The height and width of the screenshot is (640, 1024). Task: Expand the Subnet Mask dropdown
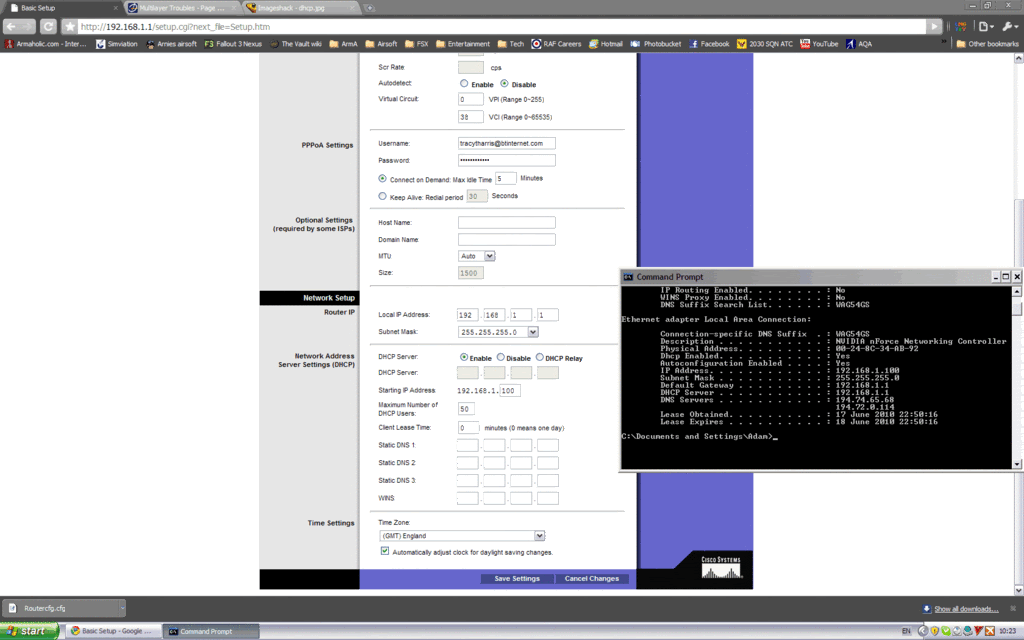[498, 332]
